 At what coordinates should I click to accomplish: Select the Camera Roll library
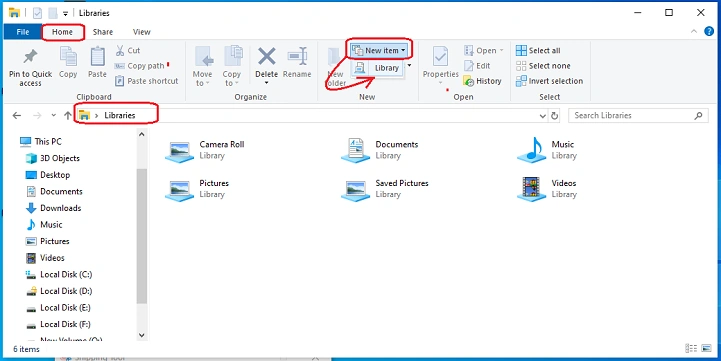point(205,150)
